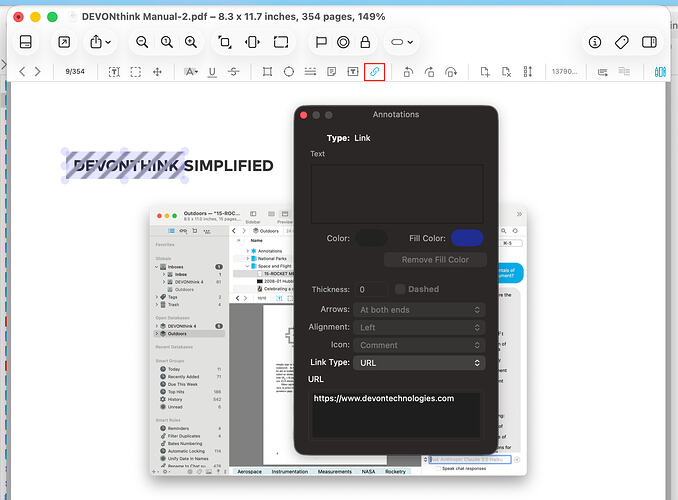The height and width of the screenshot is (500, 678).
Task: Click the fit whole page rectangle icon
Action: pos(281,42)
